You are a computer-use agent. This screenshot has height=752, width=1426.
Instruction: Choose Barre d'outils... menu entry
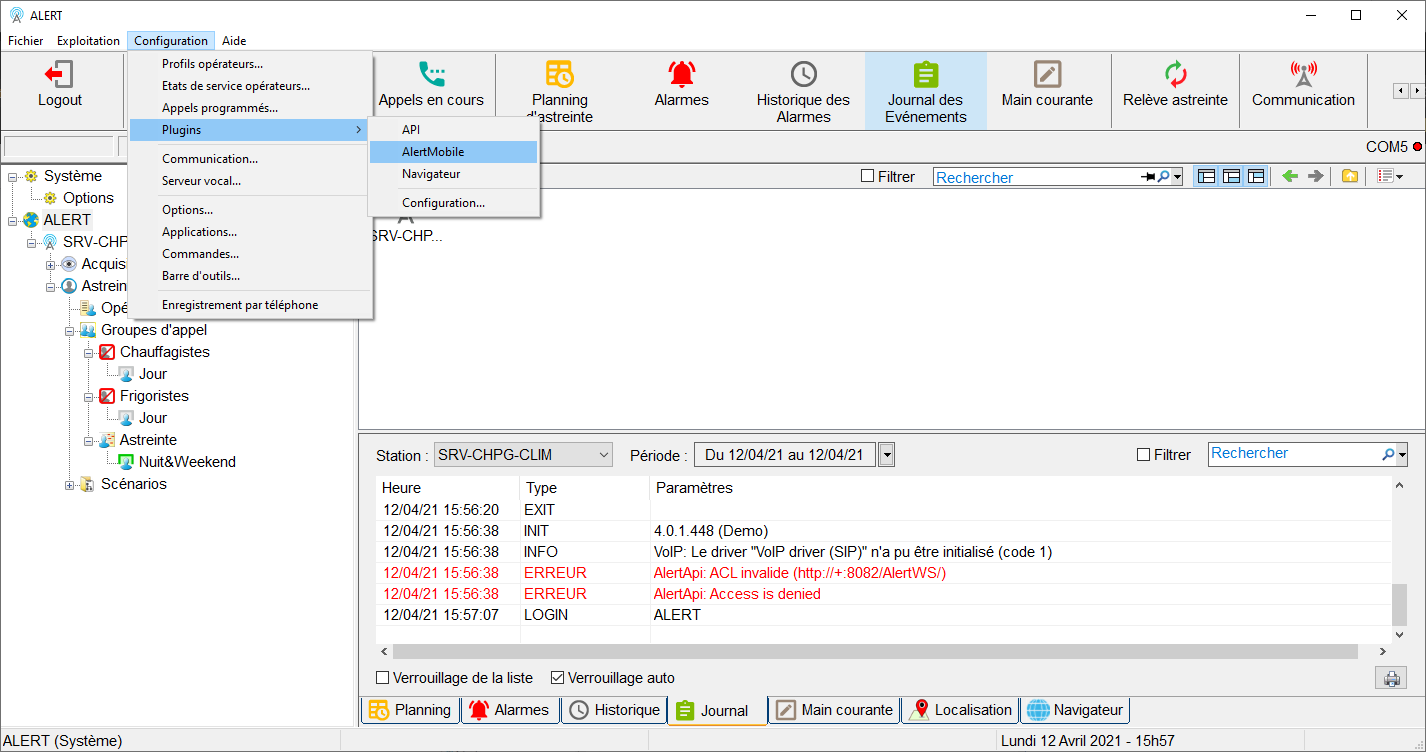click(201, 276)
